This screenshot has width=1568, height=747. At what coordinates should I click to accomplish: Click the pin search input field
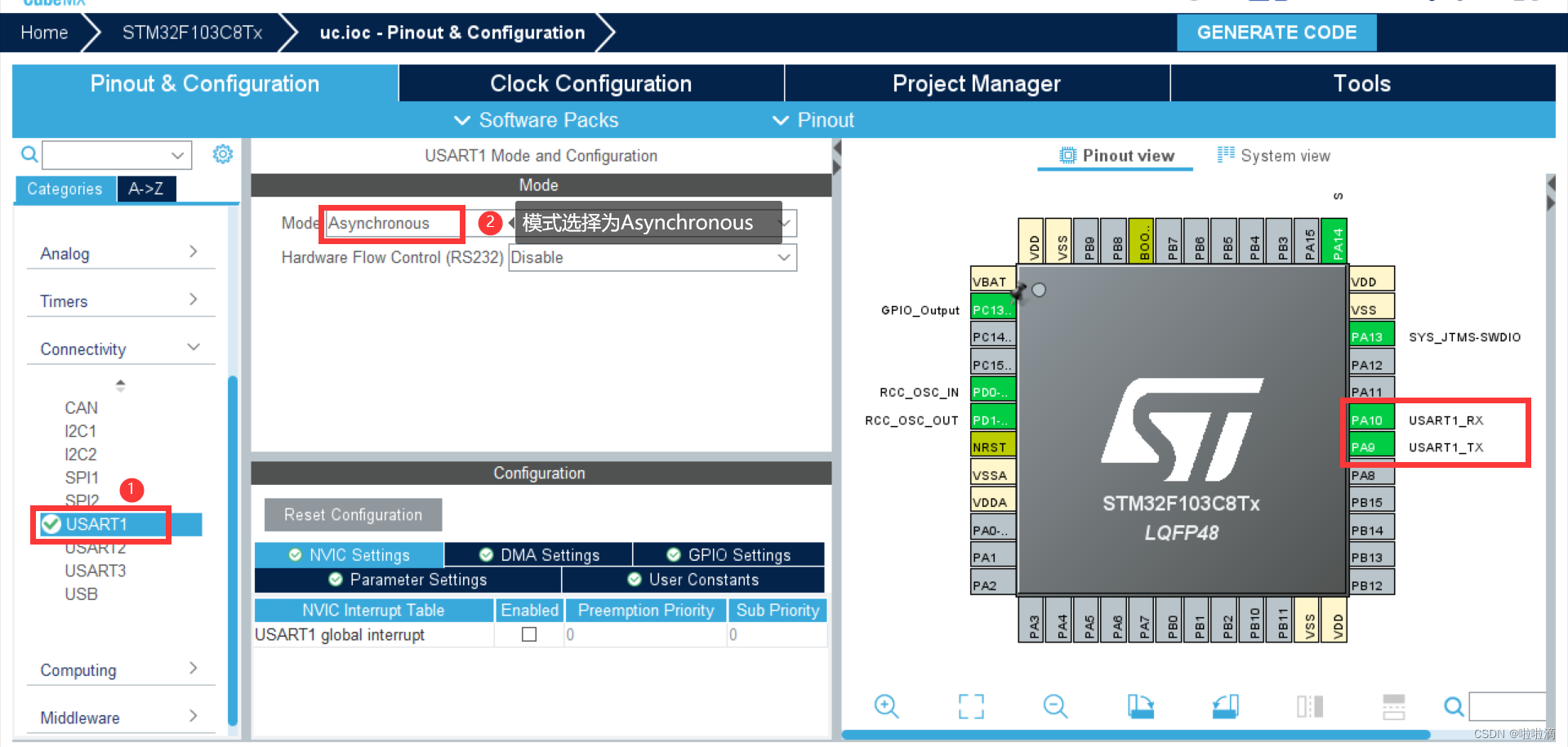(x=1508, y=706)
